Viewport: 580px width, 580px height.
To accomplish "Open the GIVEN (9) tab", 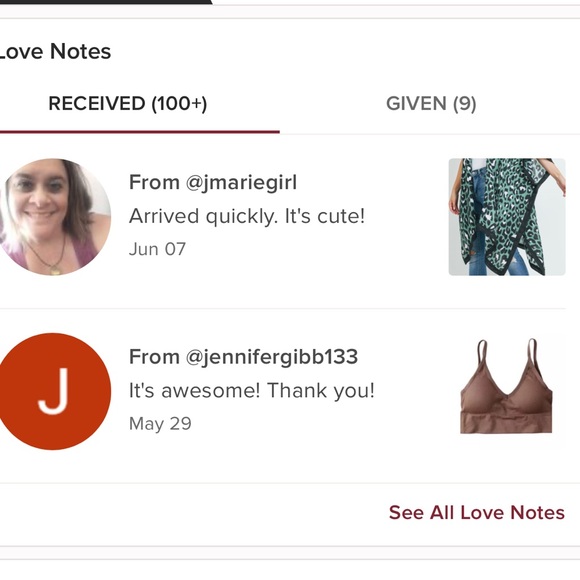I will [x=431, y=104].
